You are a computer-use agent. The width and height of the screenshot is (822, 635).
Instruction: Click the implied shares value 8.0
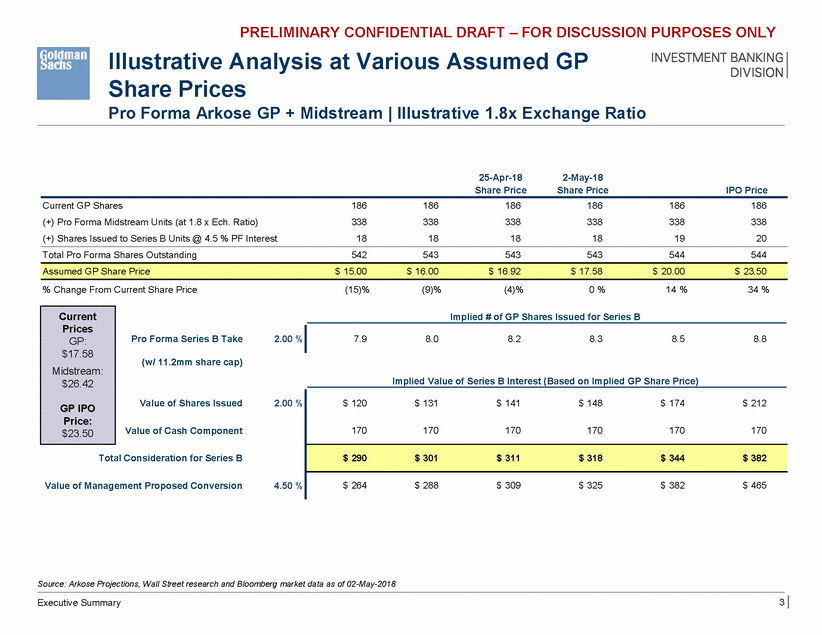pos(432,339)
